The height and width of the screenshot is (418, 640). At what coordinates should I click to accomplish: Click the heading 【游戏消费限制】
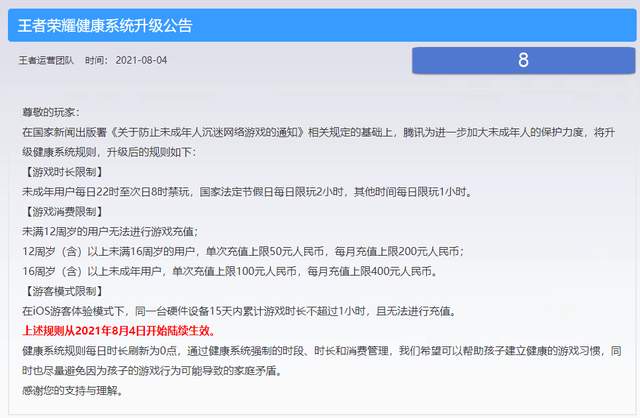click(x=63, y=211)
